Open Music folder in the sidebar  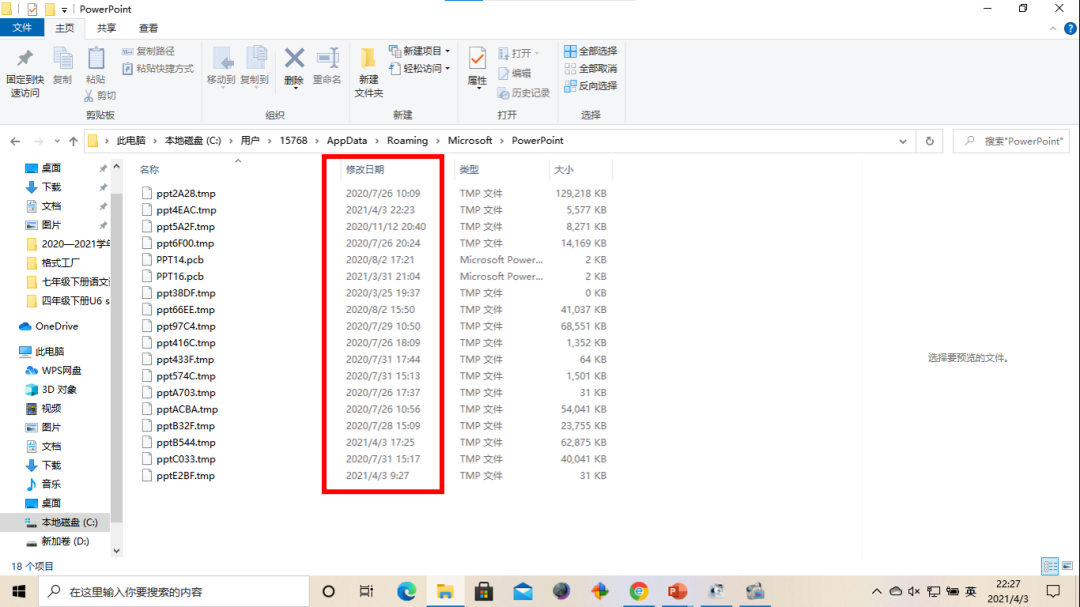tap(51, 484)
